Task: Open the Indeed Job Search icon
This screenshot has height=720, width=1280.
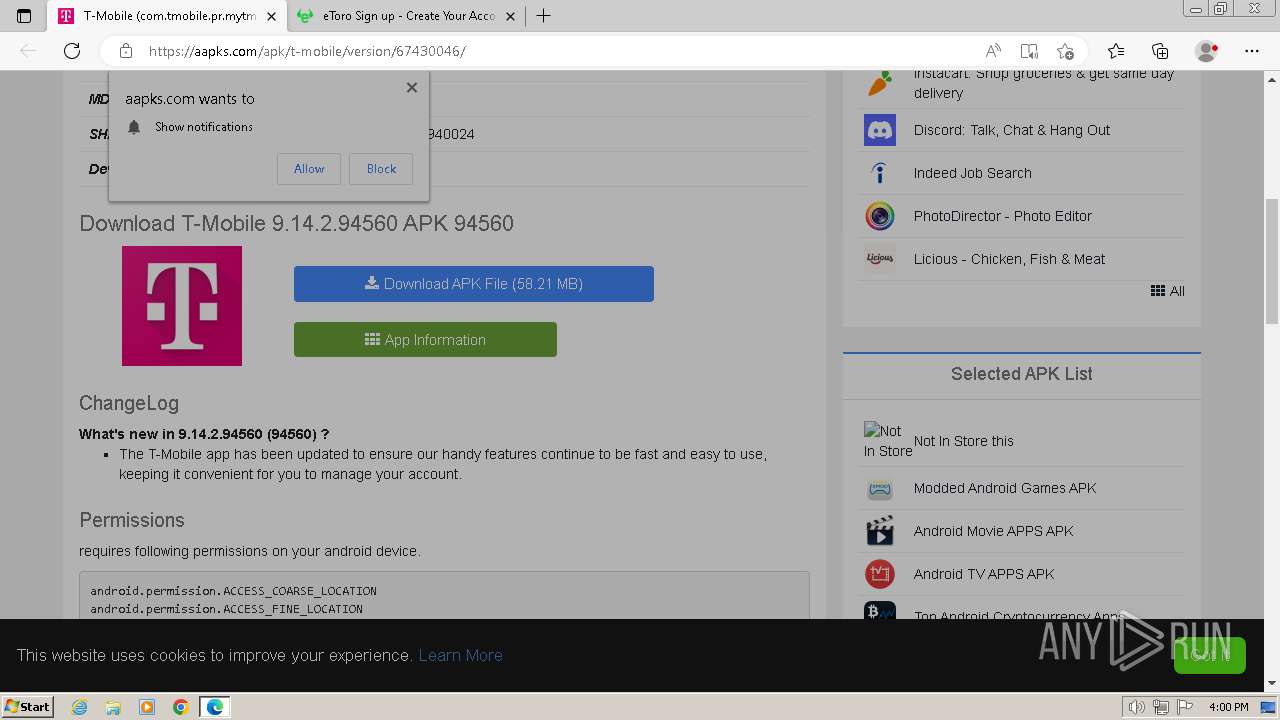Action: point(880,173)
